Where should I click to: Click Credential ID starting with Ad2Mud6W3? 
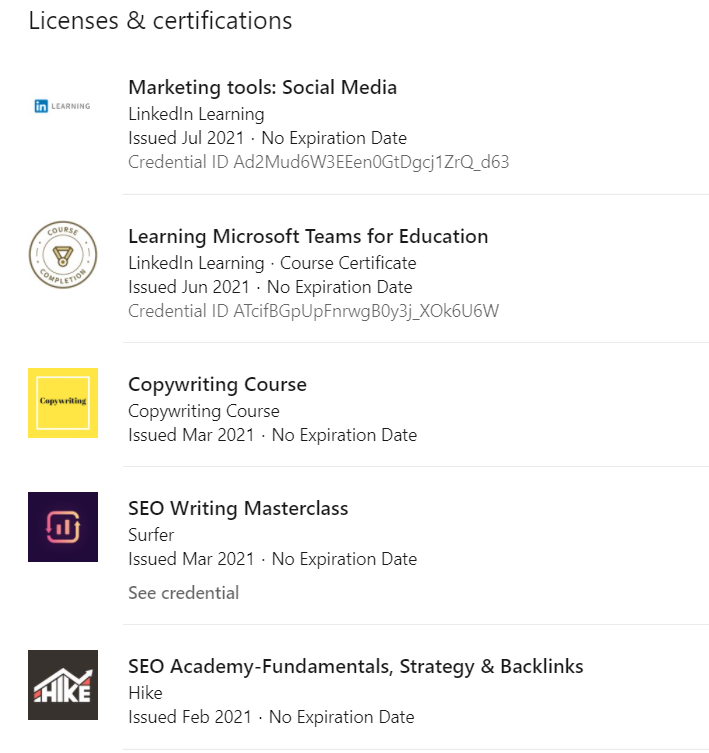click(318, 162)
